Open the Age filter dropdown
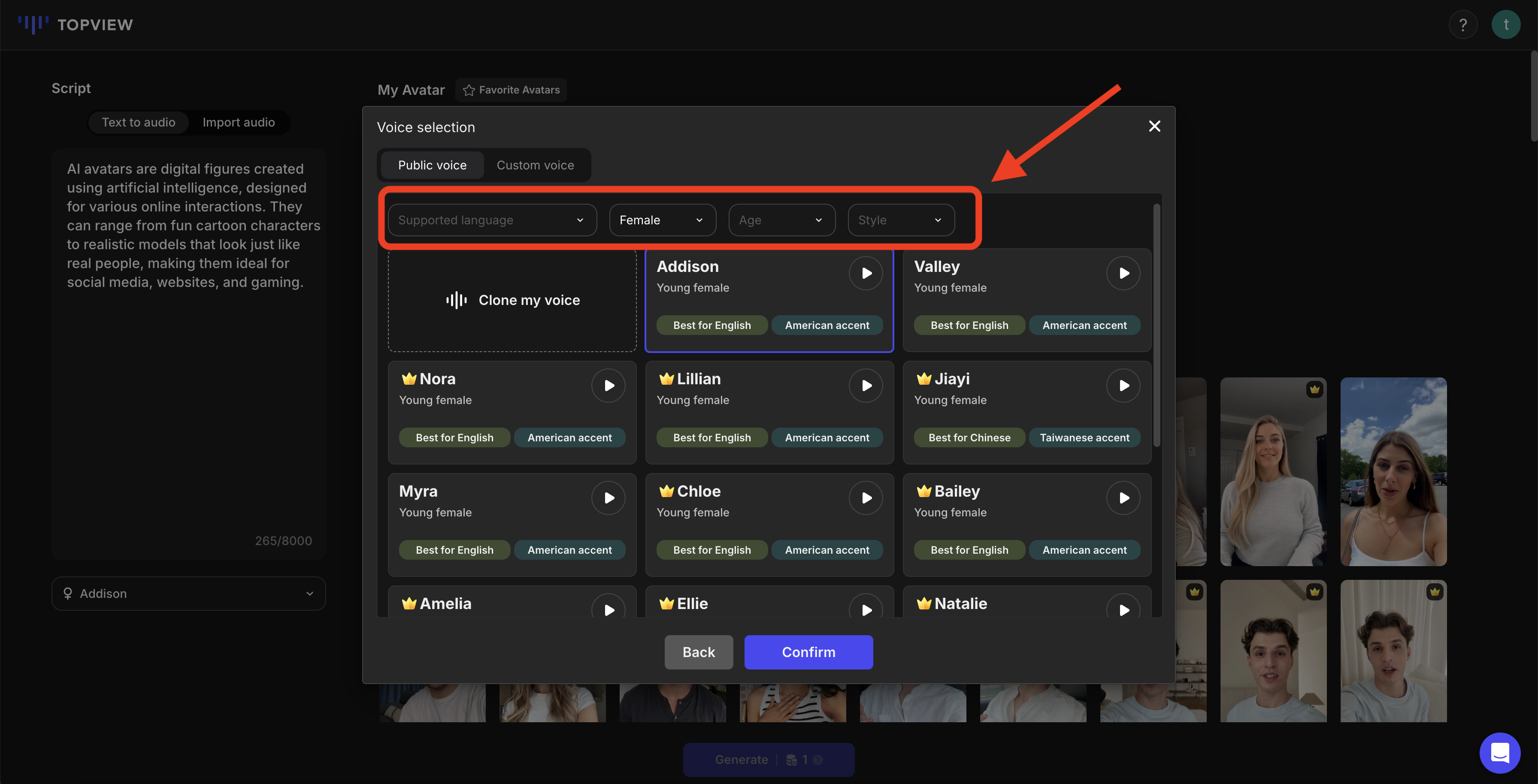This screenshot has width=1538, height=784. (781, 220)
